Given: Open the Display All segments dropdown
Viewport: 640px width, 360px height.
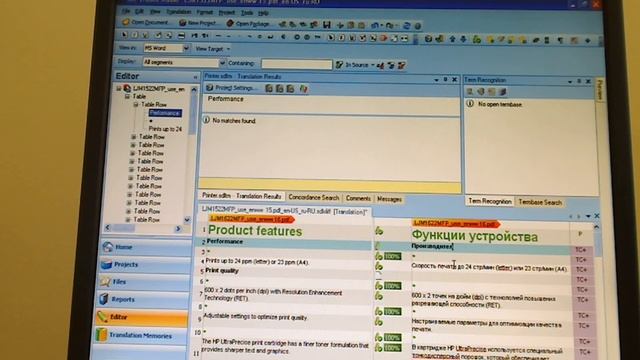Looking at the screenshot, I should coord(222,63).
